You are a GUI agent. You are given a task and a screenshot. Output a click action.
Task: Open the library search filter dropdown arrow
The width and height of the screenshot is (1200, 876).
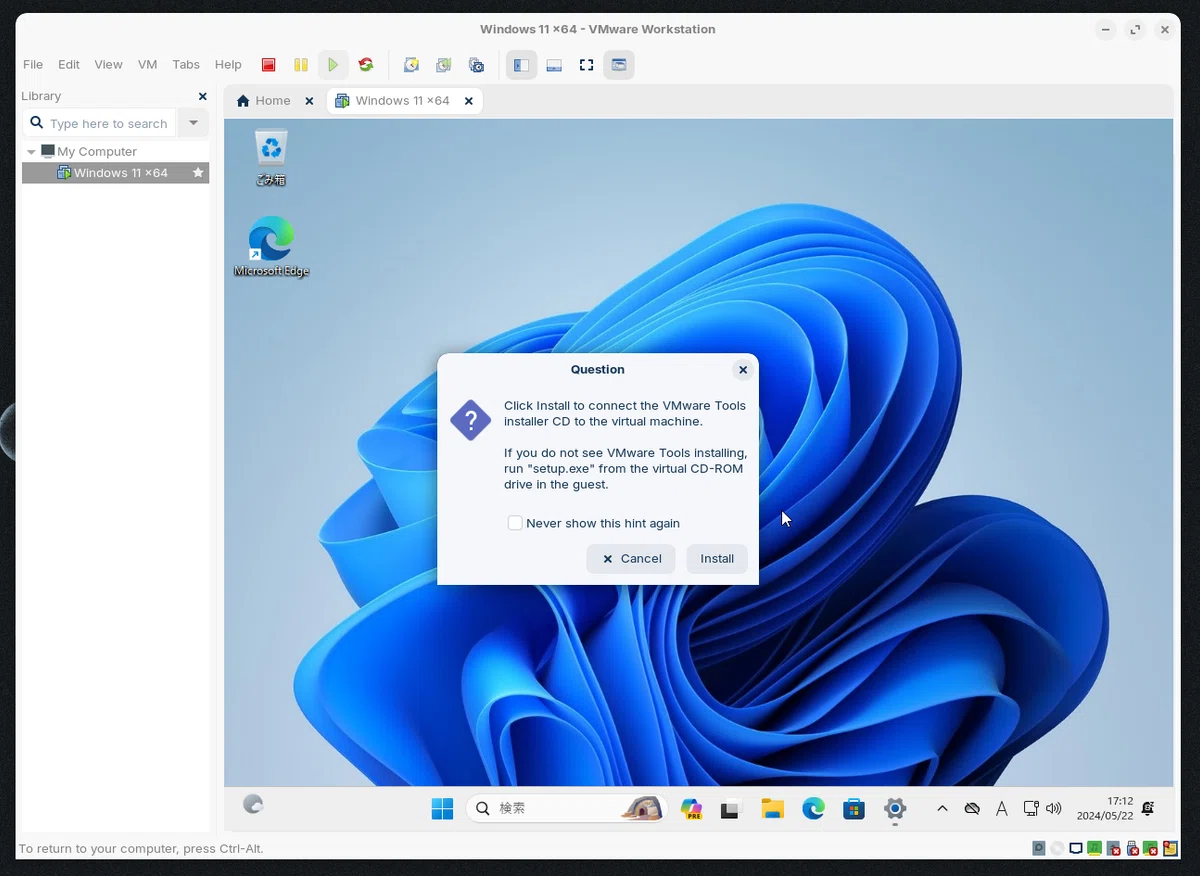(x=193, y=123)
